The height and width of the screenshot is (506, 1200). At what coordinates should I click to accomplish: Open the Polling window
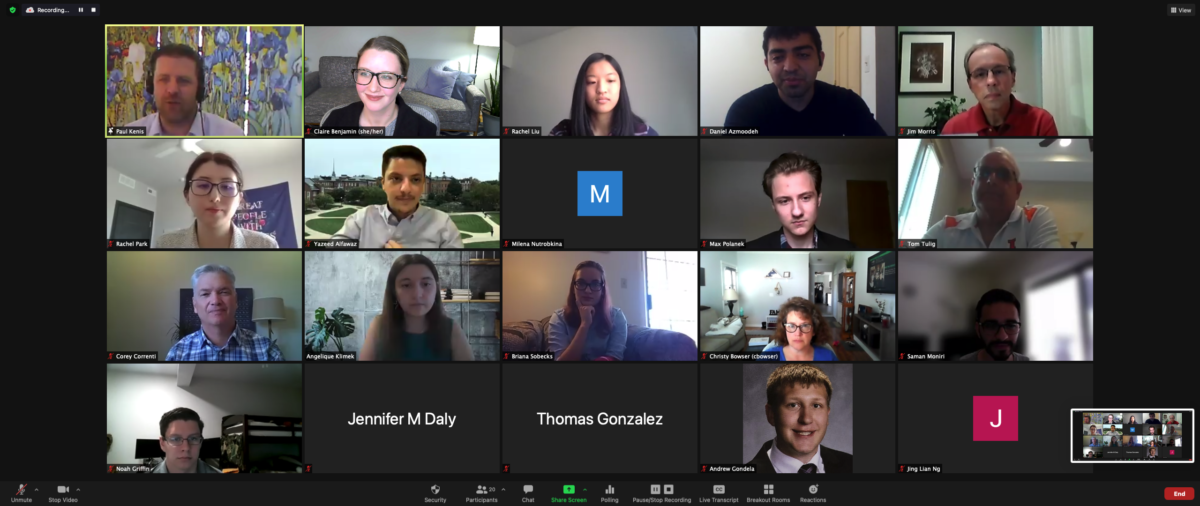610,493
